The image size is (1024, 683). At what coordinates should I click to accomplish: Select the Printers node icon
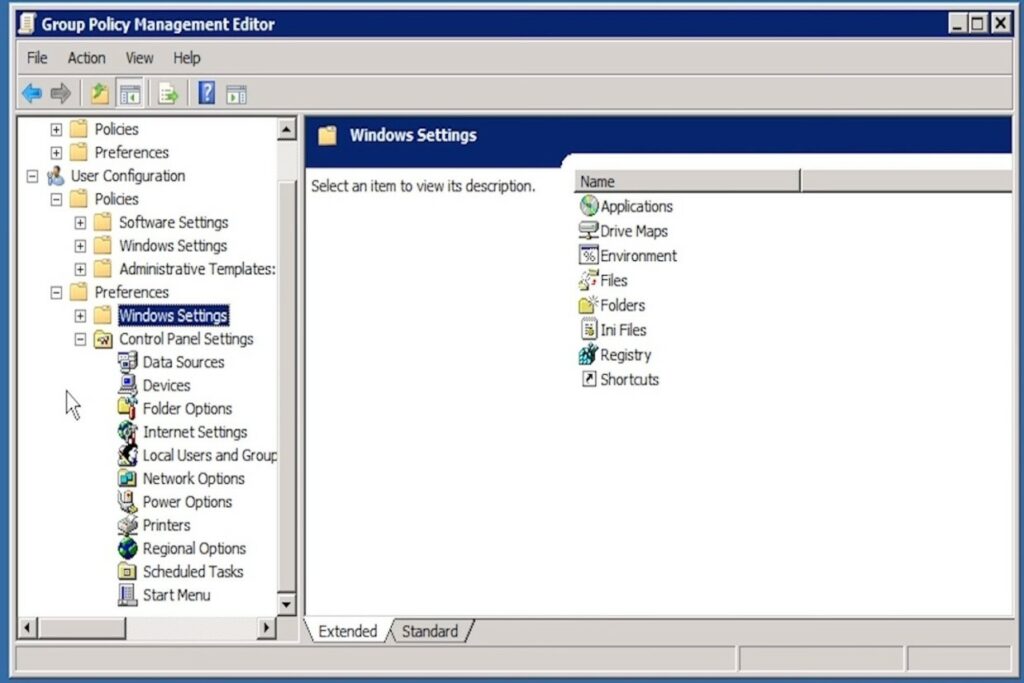click(x=127, y=525)
